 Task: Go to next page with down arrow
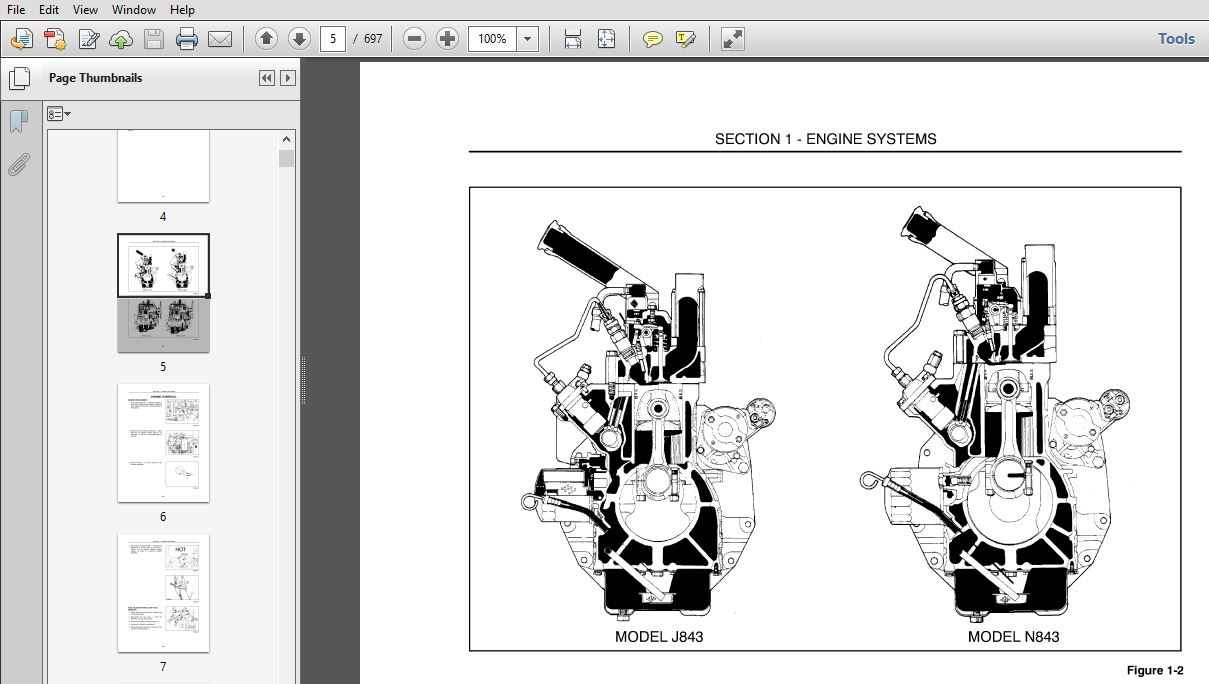point(299,39)
